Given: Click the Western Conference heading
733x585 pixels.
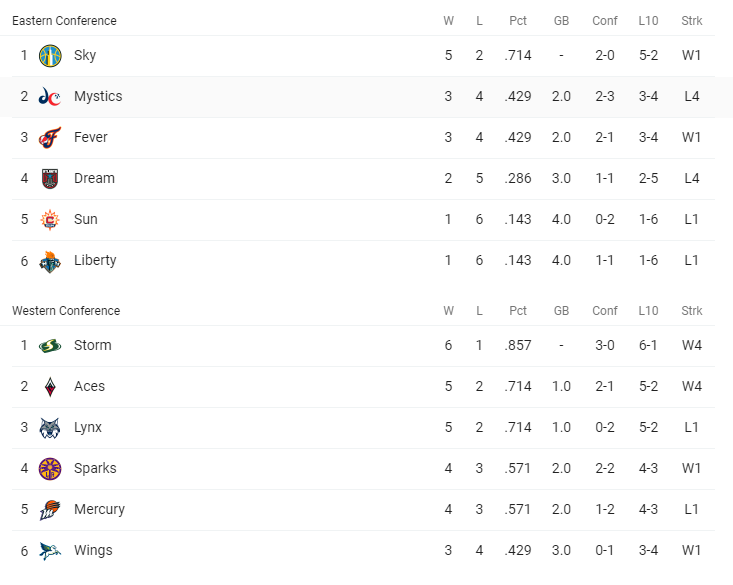Looking at the screenshot, I should point(66,311).
